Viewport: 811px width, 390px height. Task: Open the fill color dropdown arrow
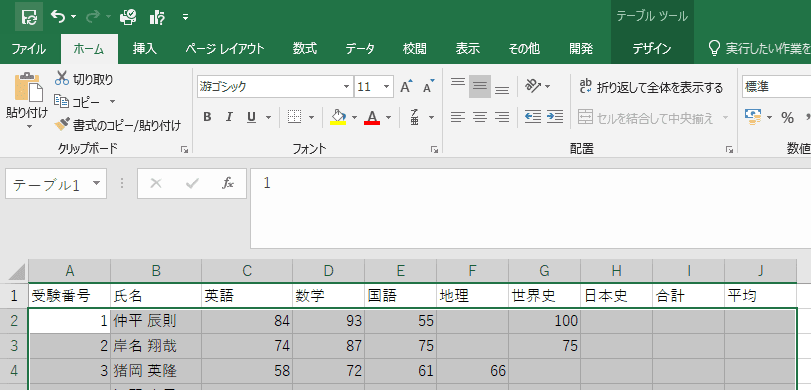tap(354, 118)
